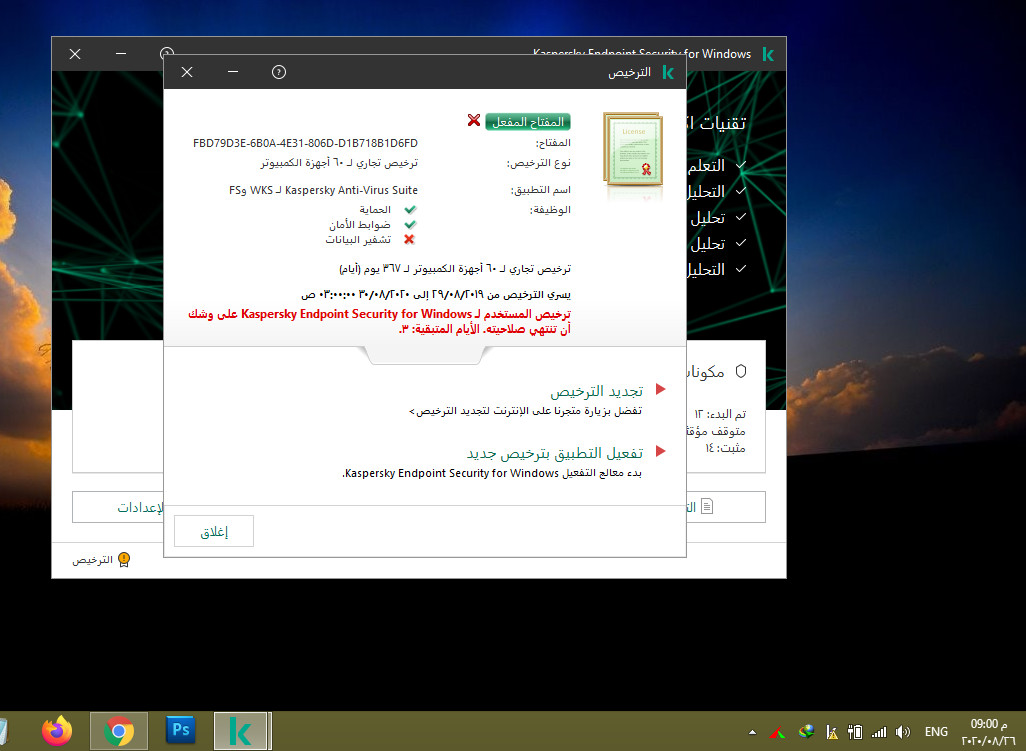The width and height of the screenshot is (1026, 751).
Task: Click the Kaspersky K logo in License titlebar
Action: (x=667, y=73)
